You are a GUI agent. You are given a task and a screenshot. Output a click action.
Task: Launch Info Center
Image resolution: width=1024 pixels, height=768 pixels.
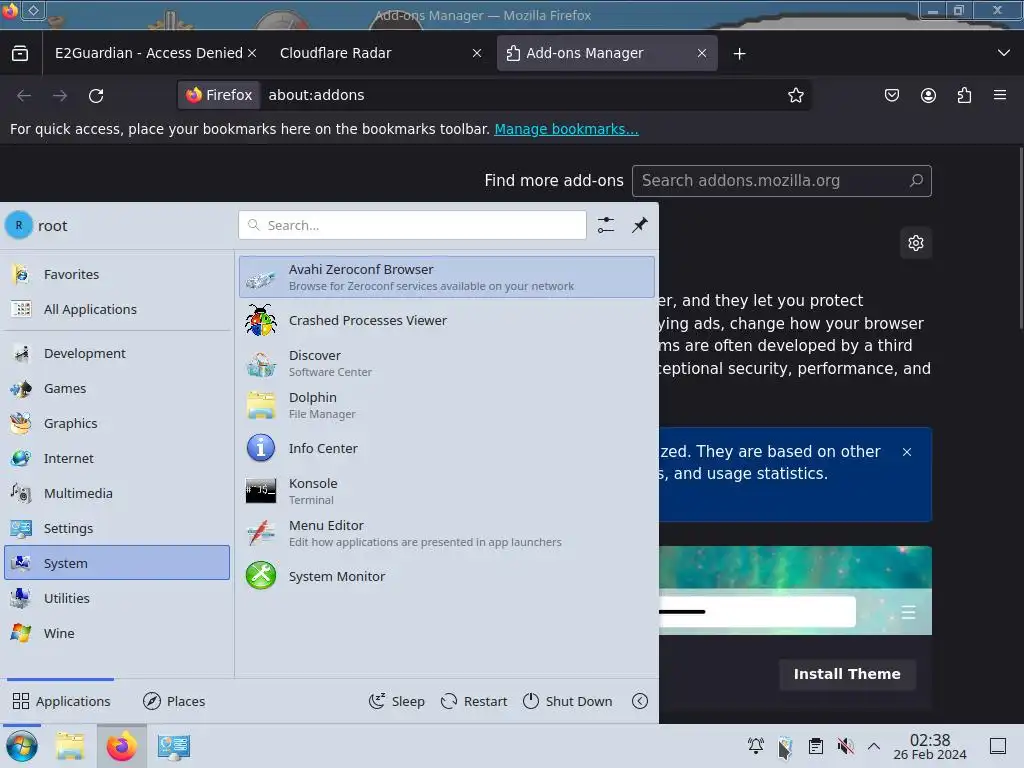[x=447, y=449]
